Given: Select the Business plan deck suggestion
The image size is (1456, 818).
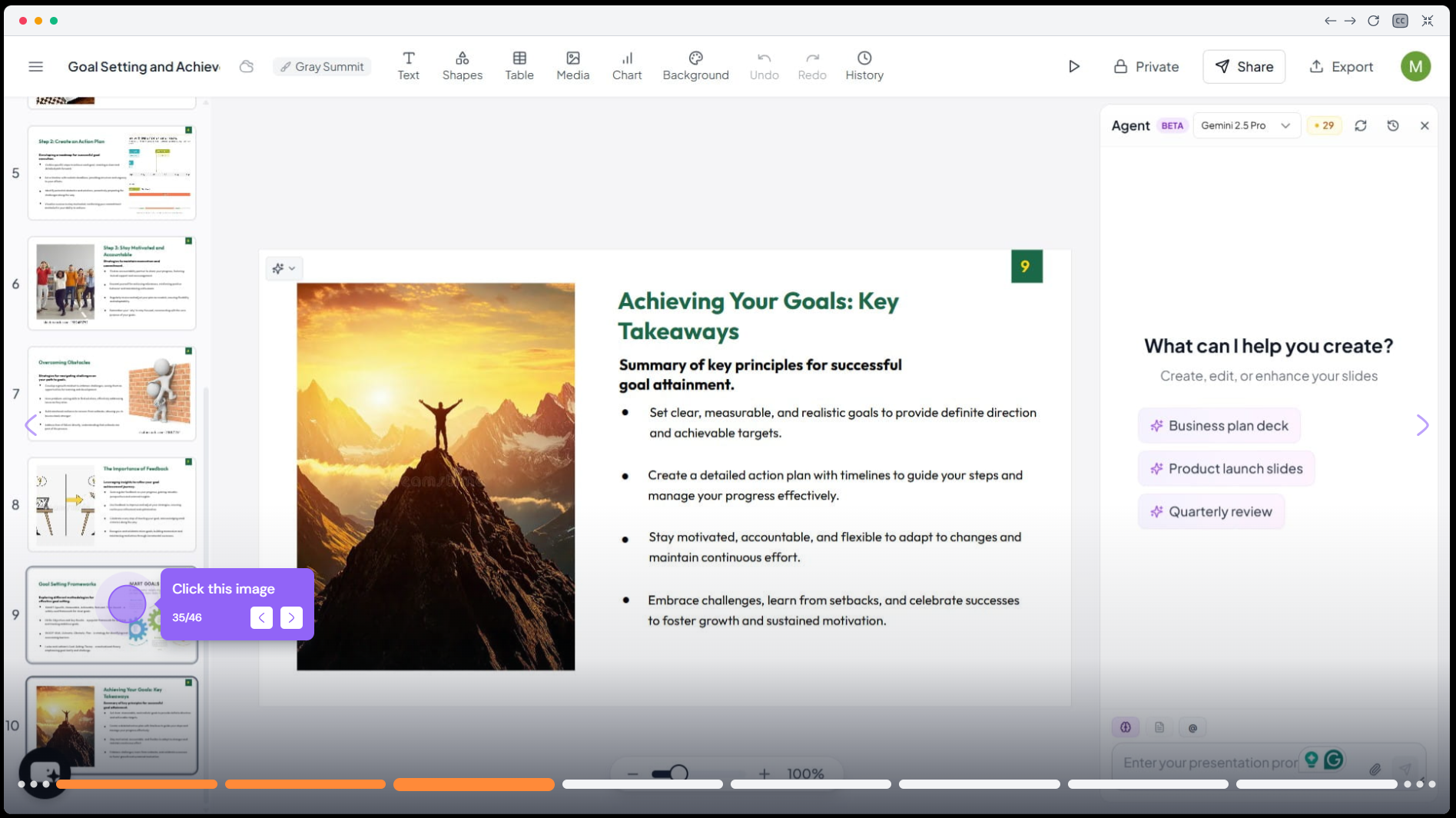Looking at the screenshot, I should click(1219, 426).
